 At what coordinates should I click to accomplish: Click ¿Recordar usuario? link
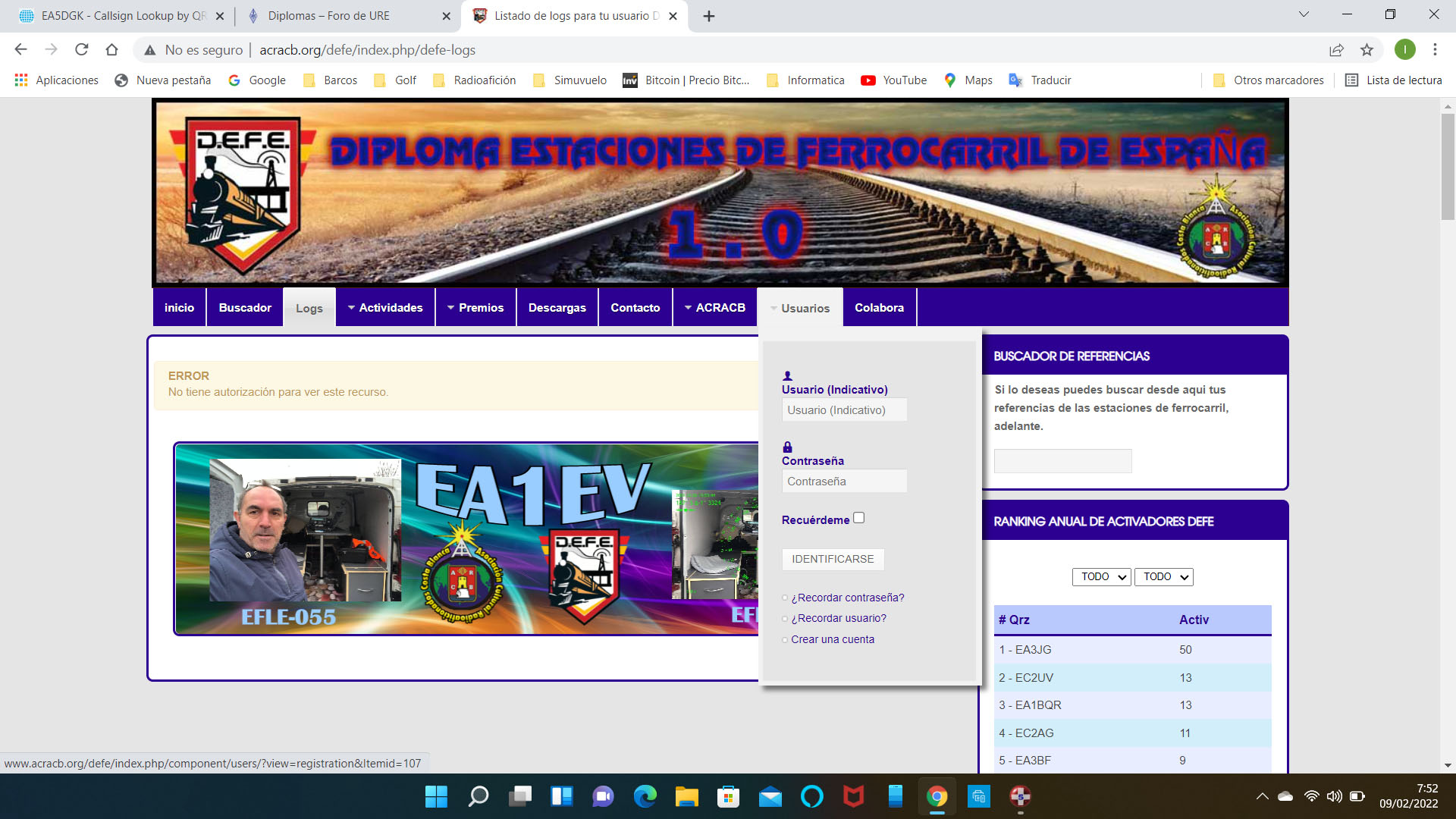(839, 618)
